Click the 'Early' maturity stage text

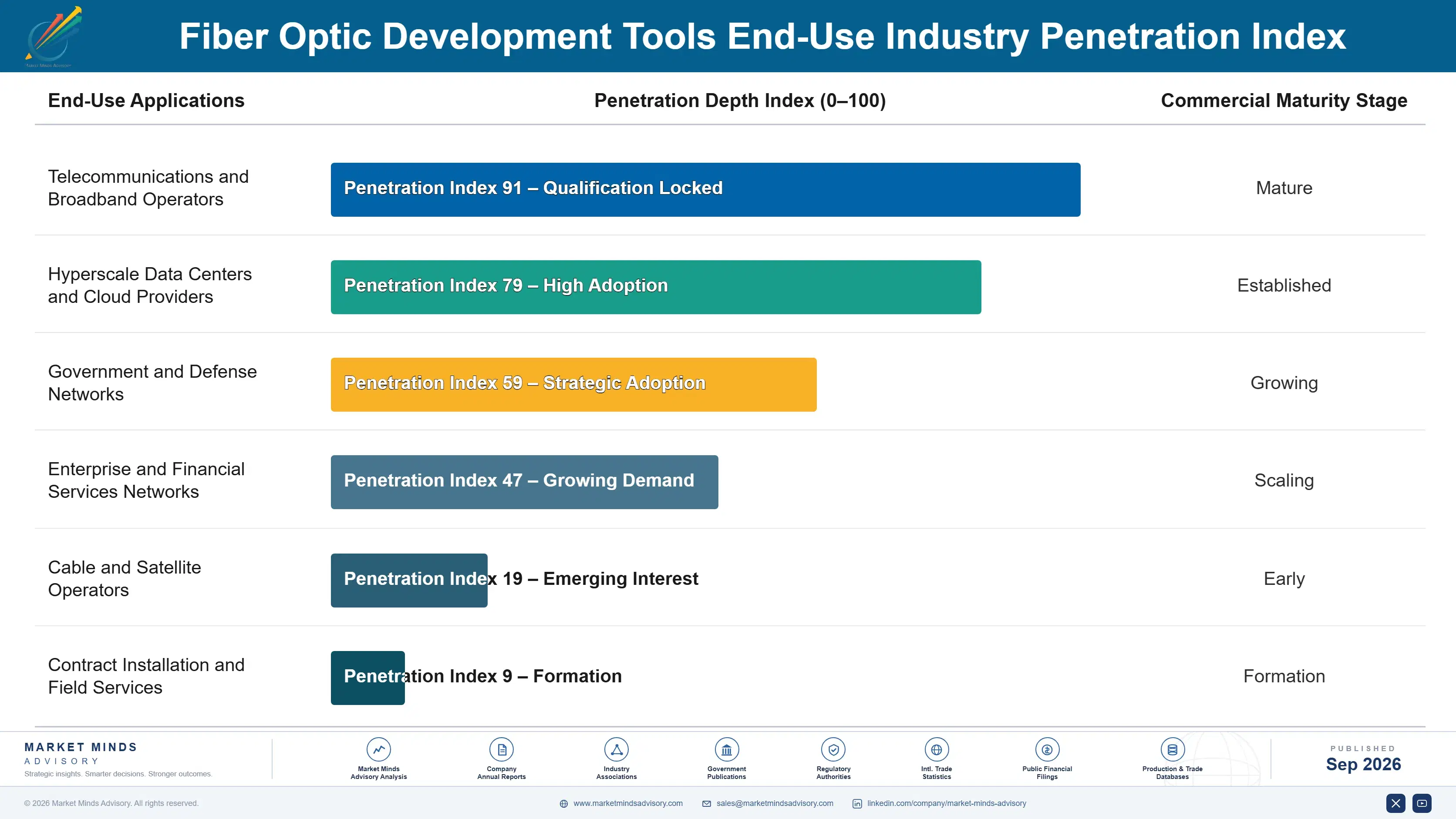[x=1284, y=579]
